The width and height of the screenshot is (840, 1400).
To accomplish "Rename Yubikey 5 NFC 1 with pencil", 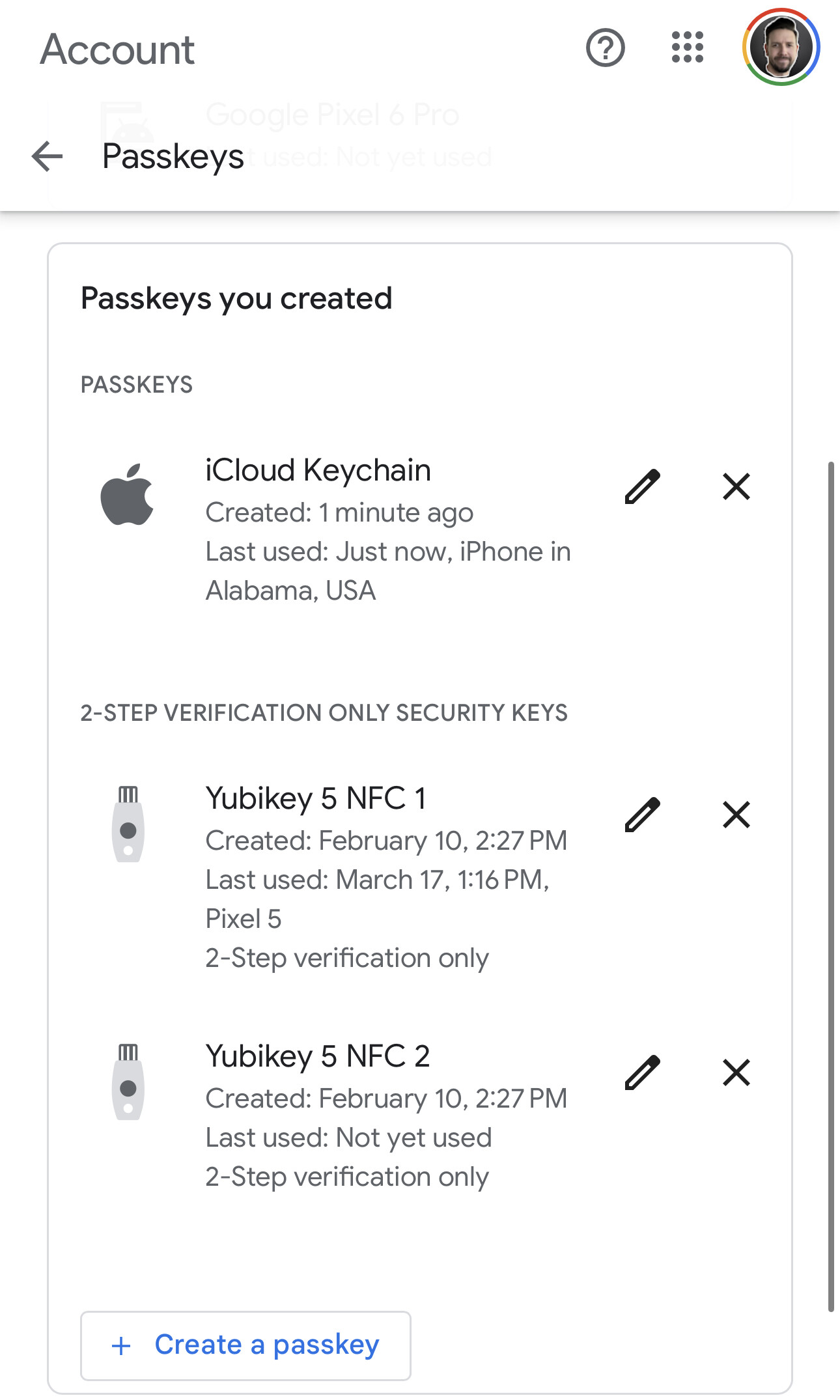I will (x=642, y=815).
